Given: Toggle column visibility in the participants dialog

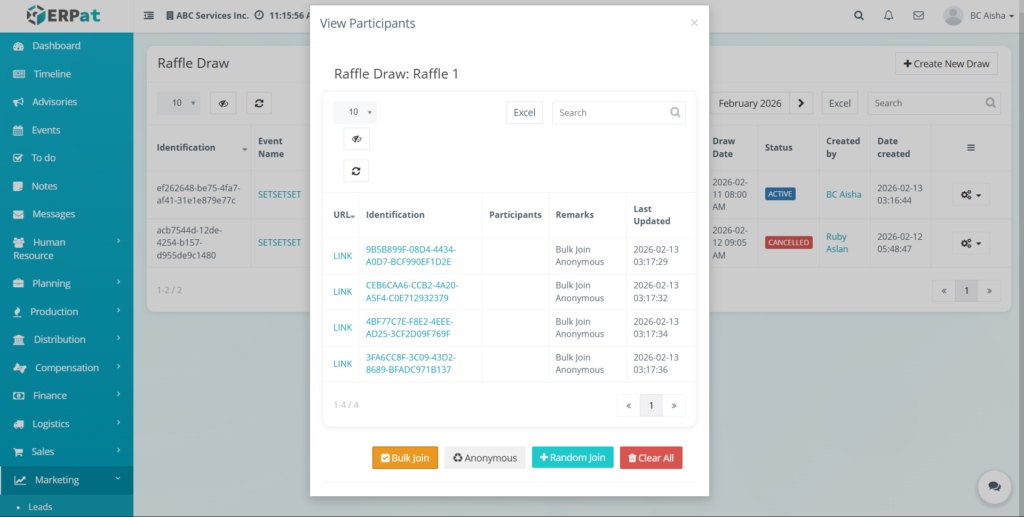Looking at the screenshot, I should tap(357, 139).
